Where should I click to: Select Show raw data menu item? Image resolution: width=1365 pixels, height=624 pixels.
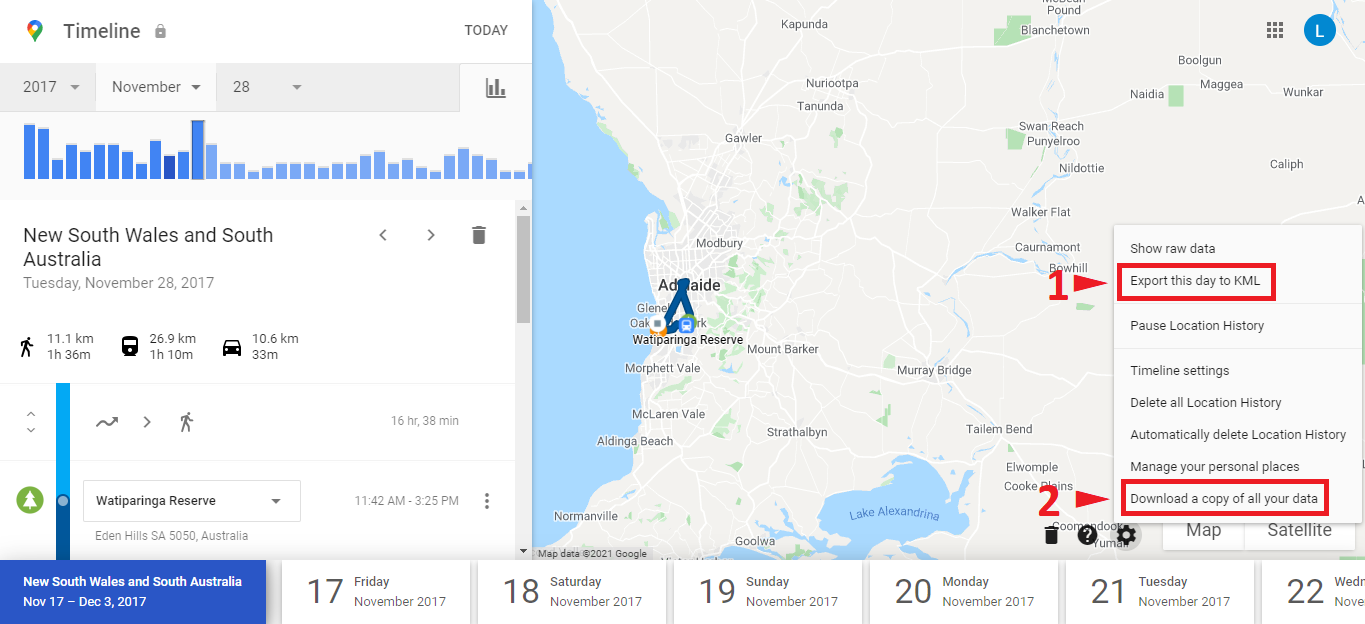1238,248
